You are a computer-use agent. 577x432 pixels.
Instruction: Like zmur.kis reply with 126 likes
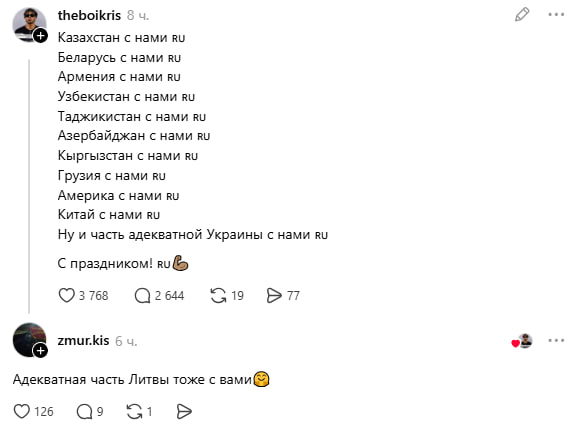(22, 411)
